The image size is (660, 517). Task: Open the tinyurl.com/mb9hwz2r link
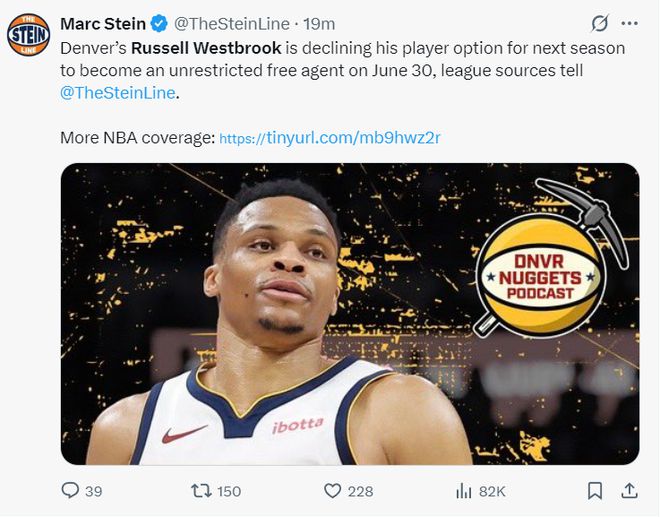pos(329,137)
